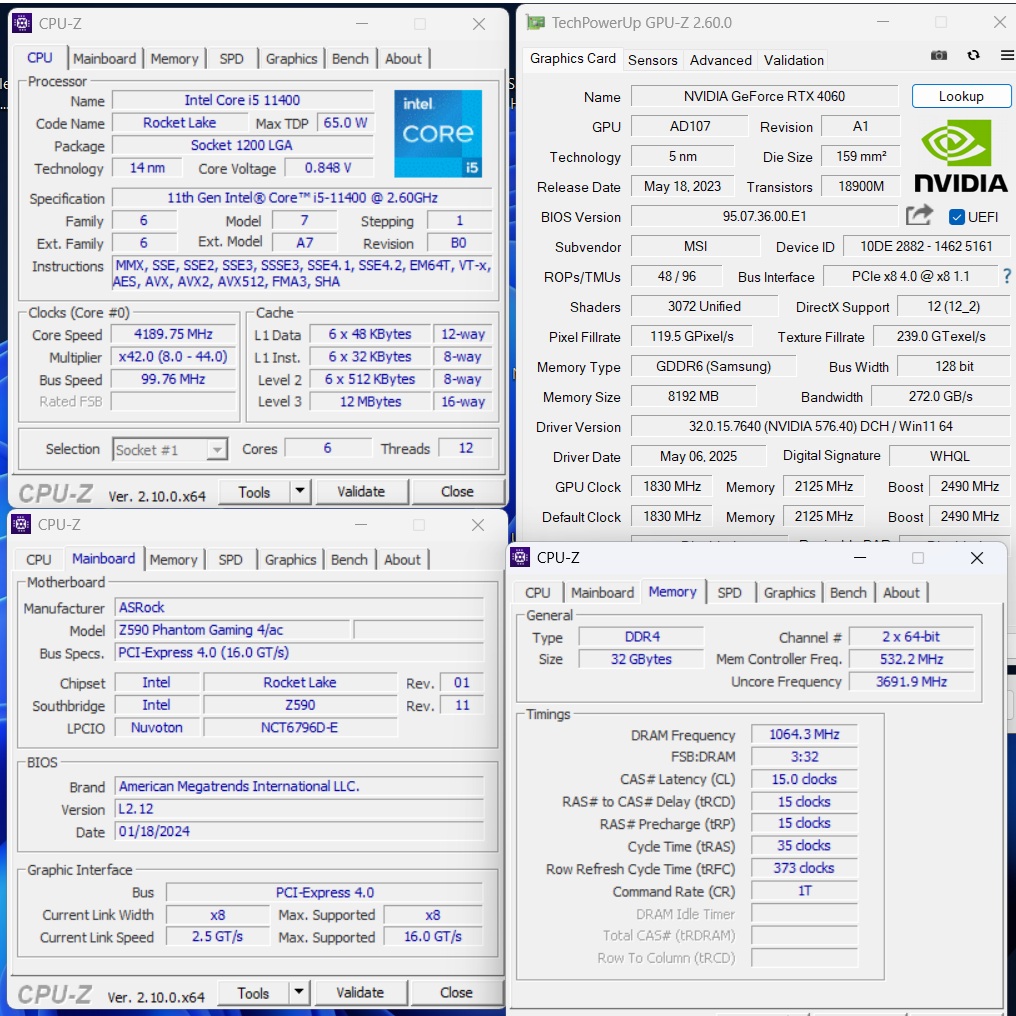This screenshot has height=1016, width=1016.
Task: Click the top CPU-Z window title icon
Action: (x=22, y=23)
